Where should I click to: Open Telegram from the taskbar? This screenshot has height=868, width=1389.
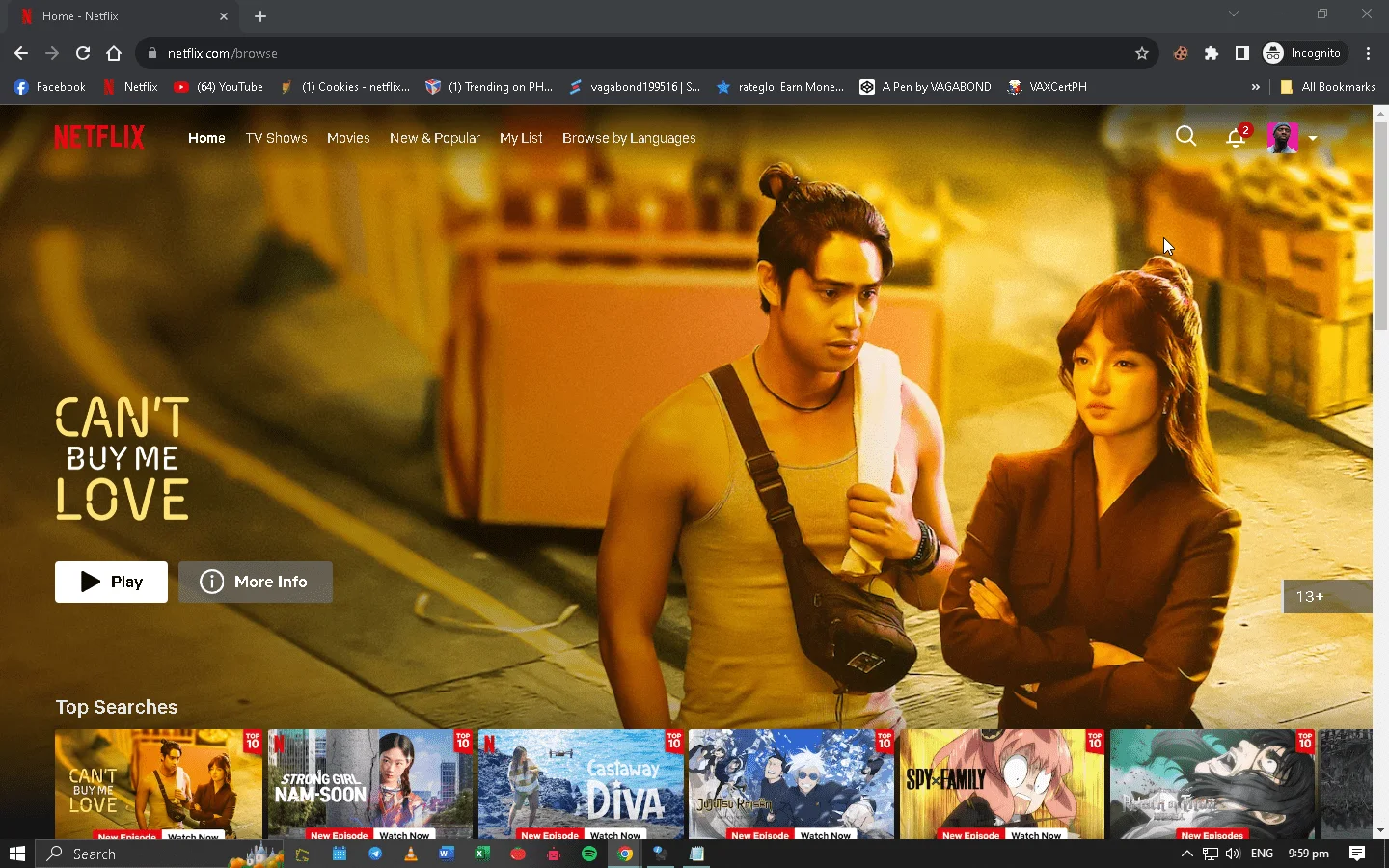pos(375,854)
